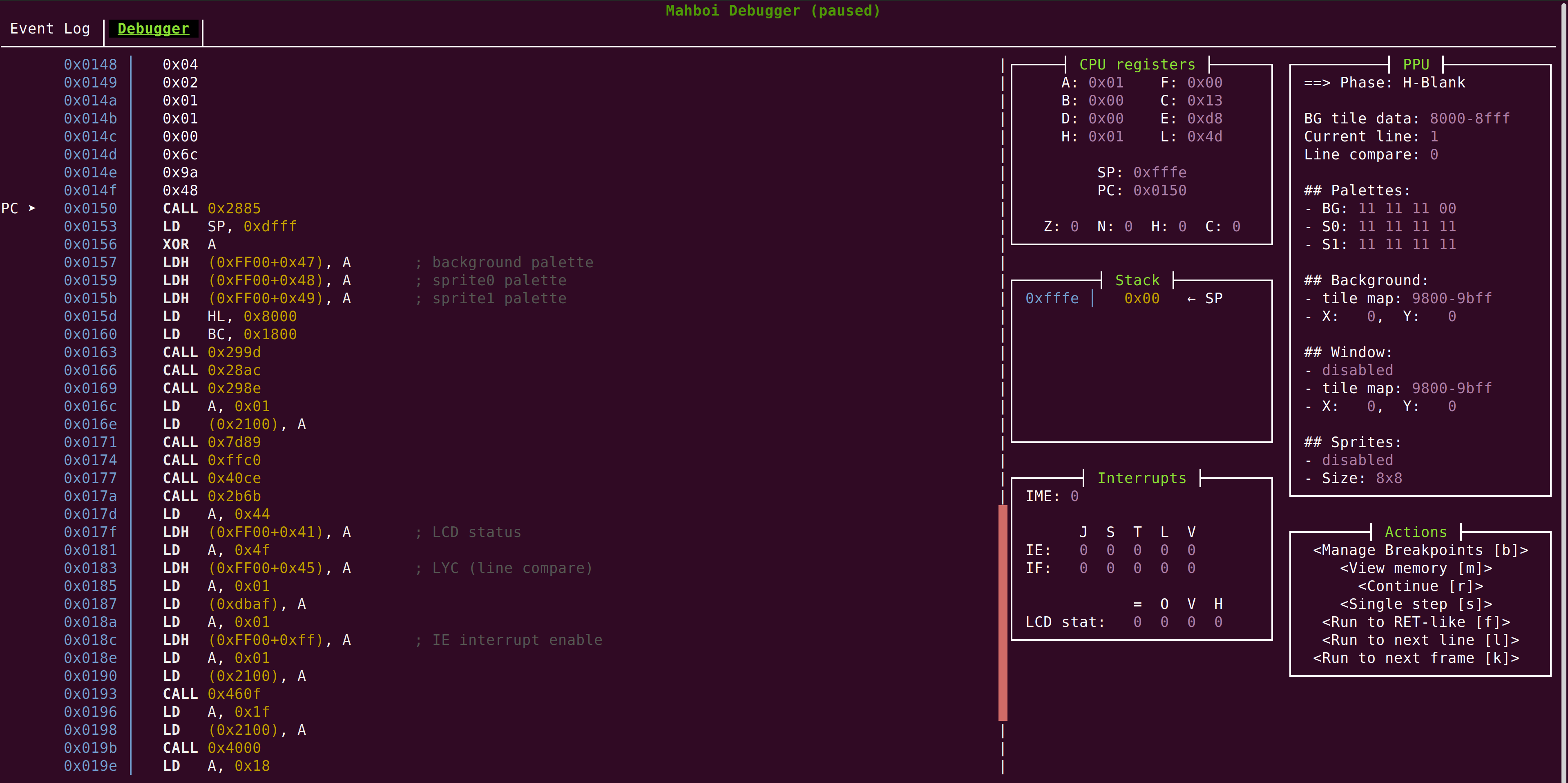Click LDH background palette instruction line

coord(256,262)
